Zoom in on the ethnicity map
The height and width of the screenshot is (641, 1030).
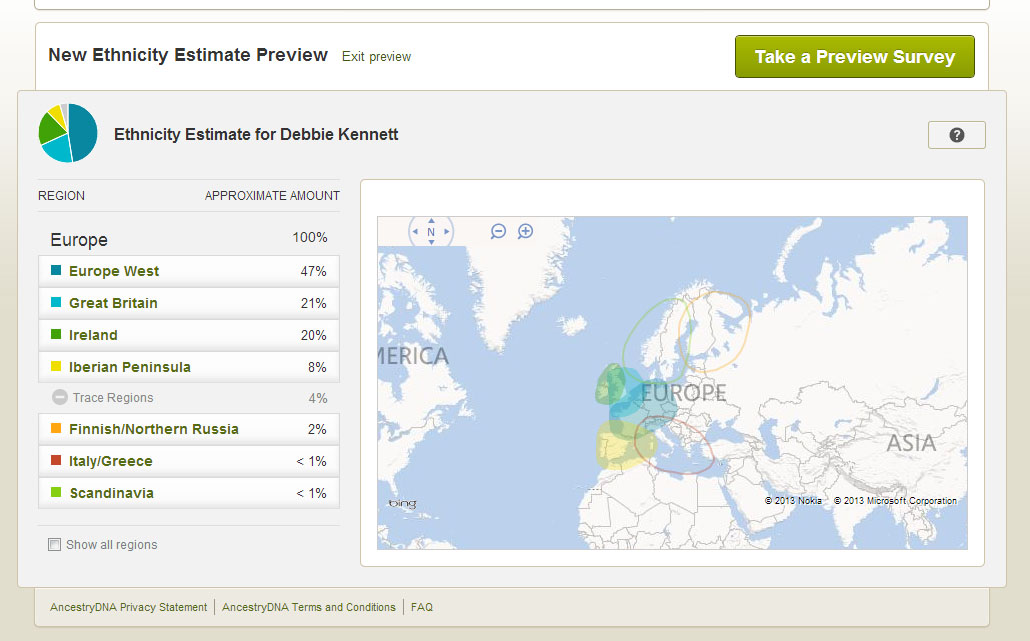coord(524,231)
